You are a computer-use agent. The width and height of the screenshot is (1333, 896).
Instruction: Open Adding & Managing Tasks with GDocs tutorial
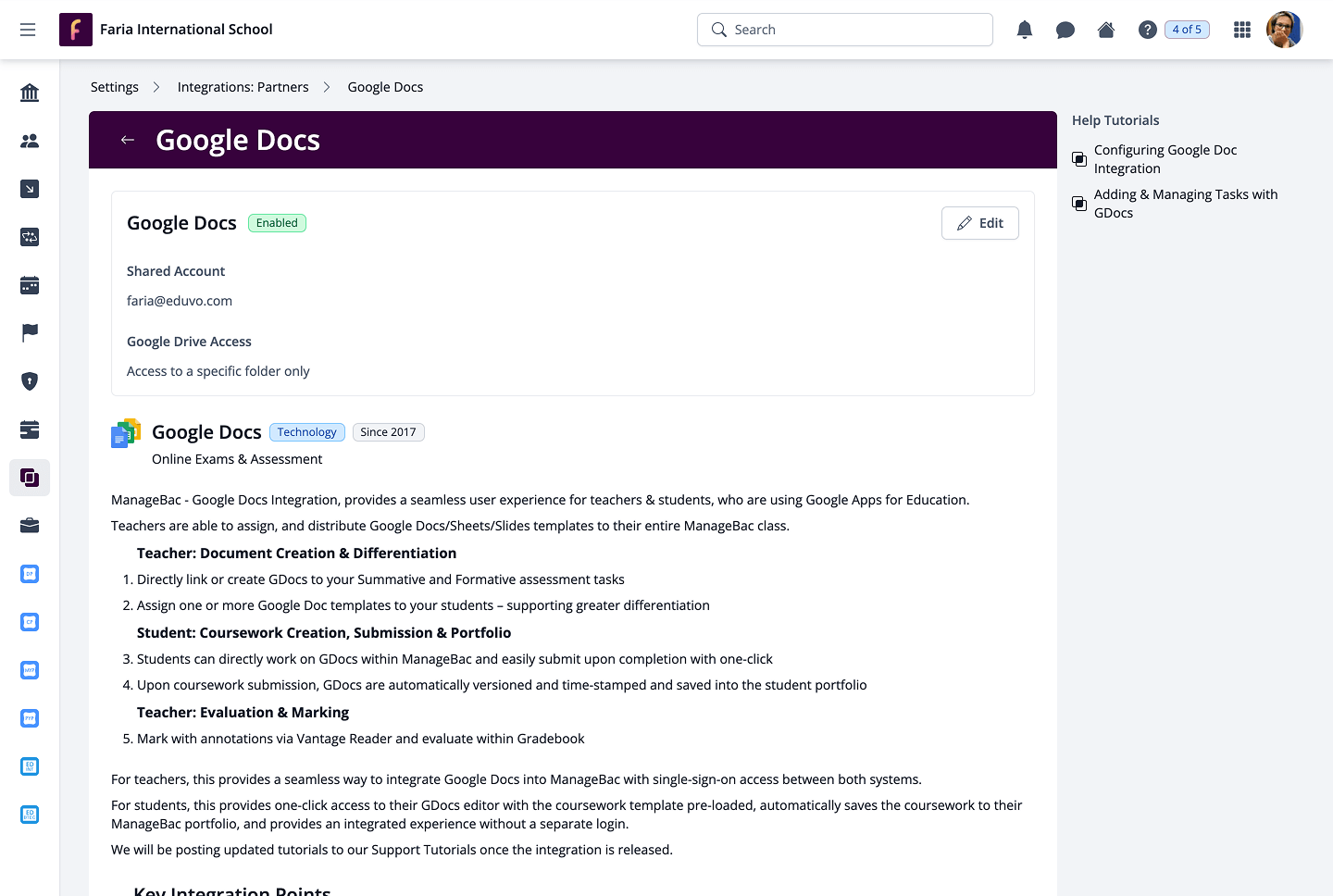pyautogui.click(x=1185, y=204)
